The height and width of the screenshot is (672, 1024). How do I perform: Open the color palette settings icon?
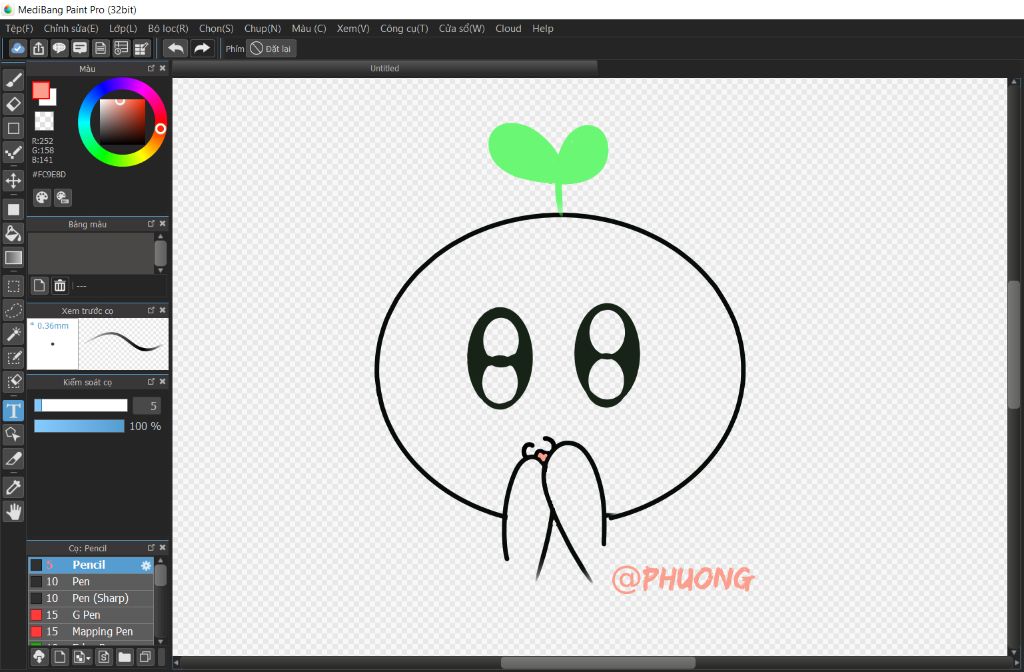(42, 197)
